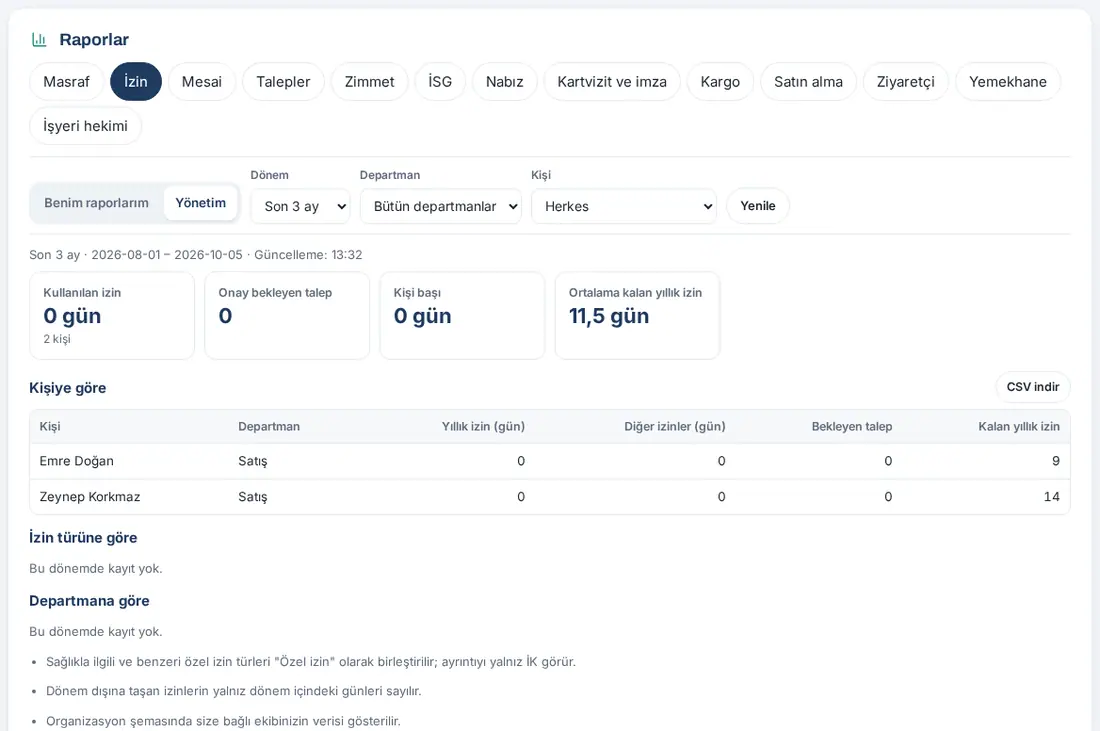The height and width of the screenshot is (731, 1100).
Task: Click the Kişiye göre section heading
Action: (x=67, y=388)
